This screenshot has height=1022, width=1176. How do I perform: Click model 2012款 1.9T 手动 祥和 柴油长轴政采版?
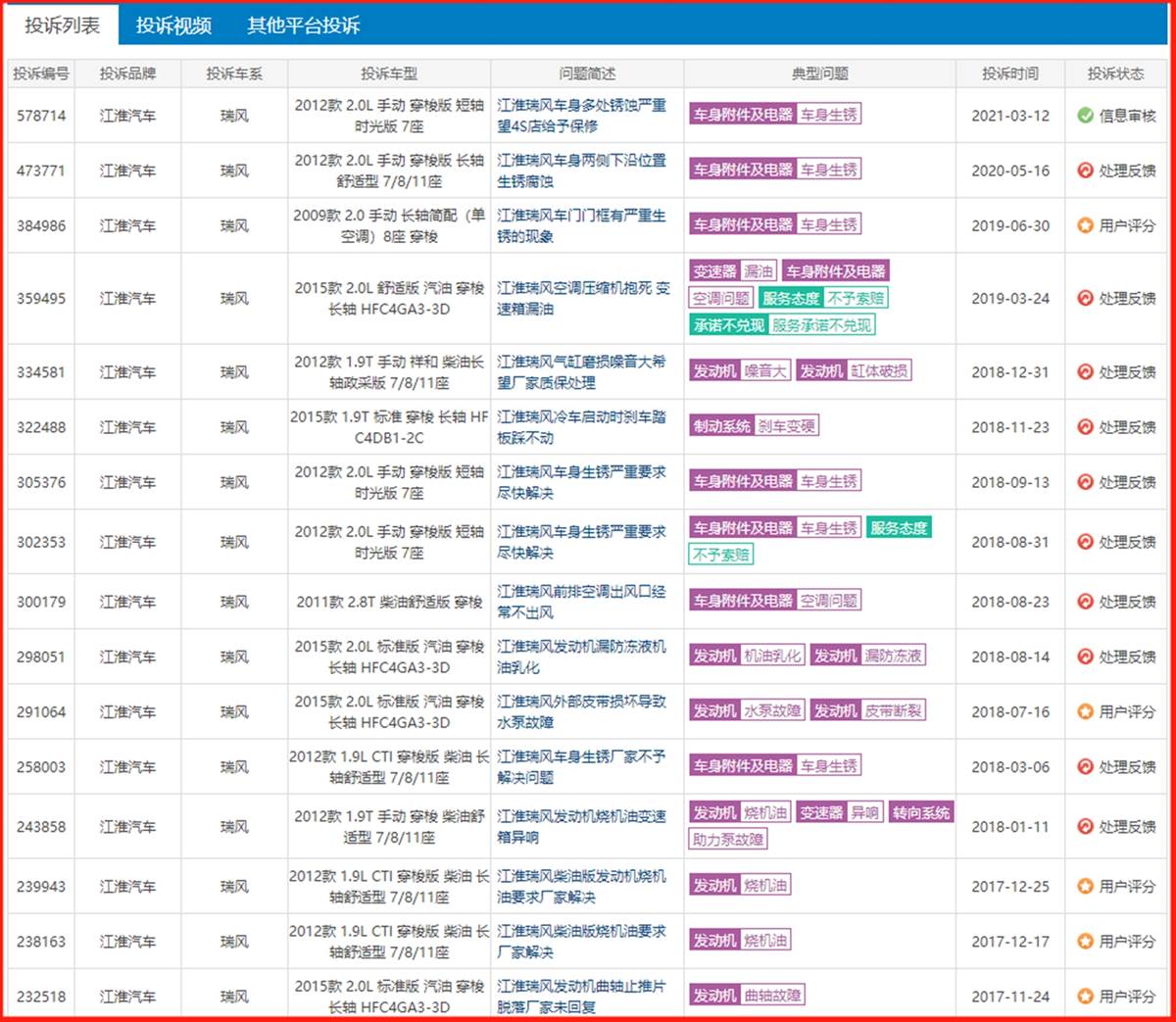click(x=389, y=372)
